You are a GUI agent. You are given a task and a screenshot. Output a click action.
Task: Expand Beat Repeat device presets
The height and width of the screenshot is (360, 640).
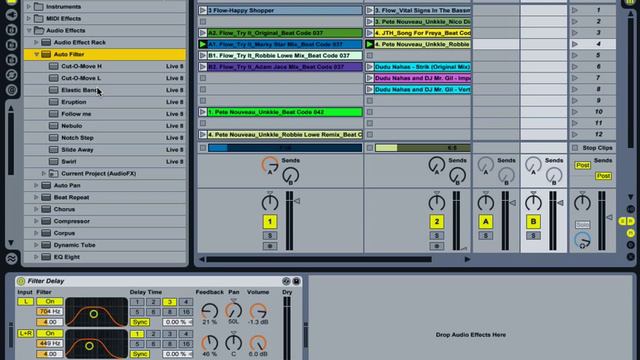coord(36,197)
